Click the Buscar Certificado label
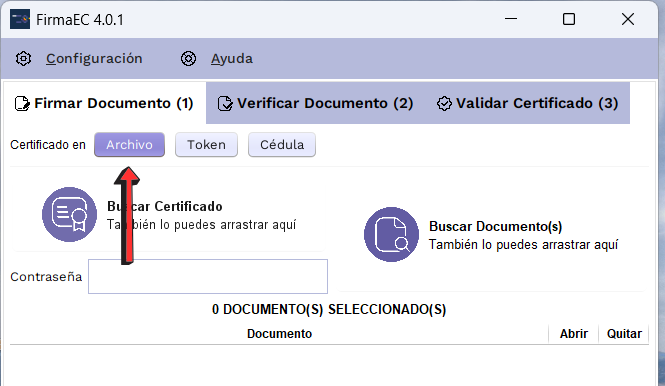The height and width of the screenshot is (386, 665). 165,206
